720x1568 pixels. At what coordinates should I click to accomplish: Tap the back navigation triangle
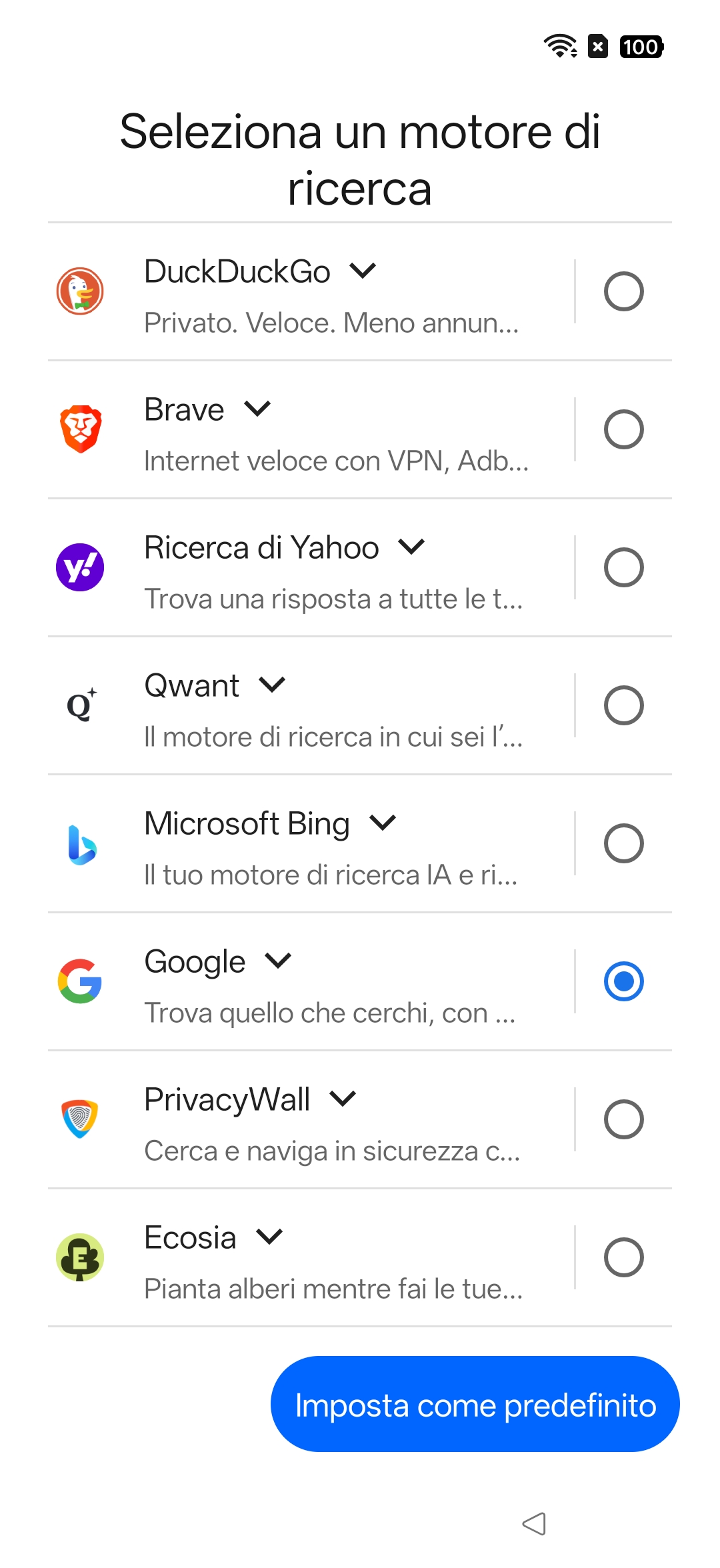534,1523
